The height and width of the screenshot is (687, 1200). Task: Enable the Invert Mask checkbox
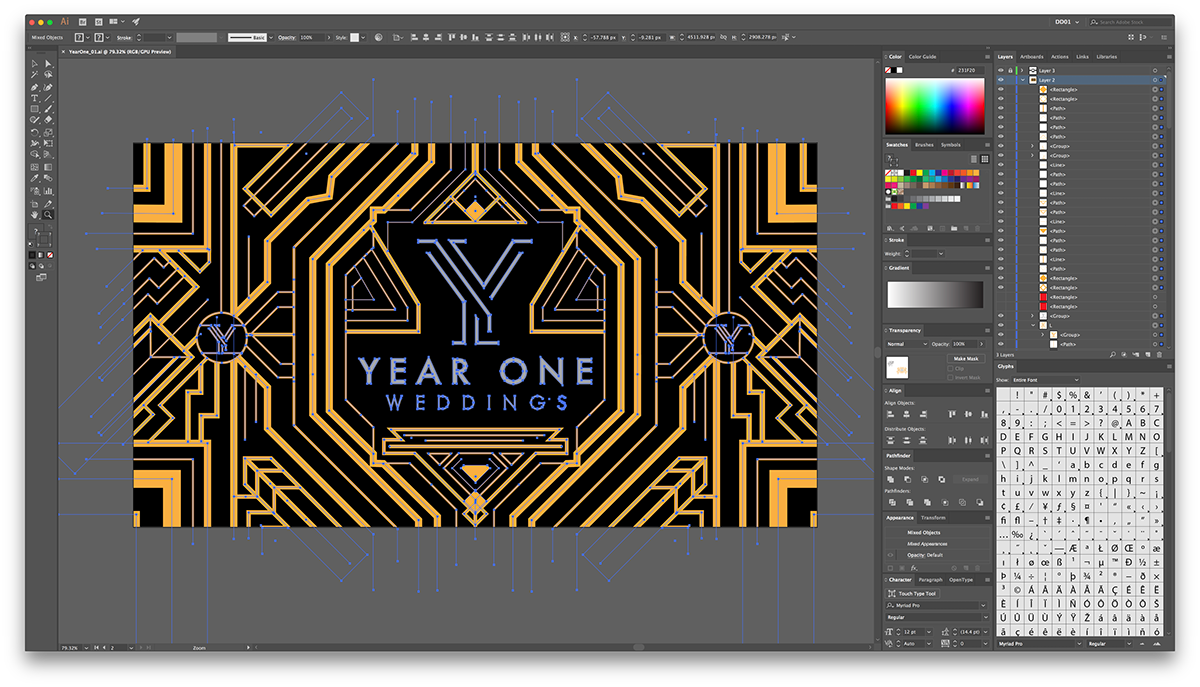tap(950, 377)
